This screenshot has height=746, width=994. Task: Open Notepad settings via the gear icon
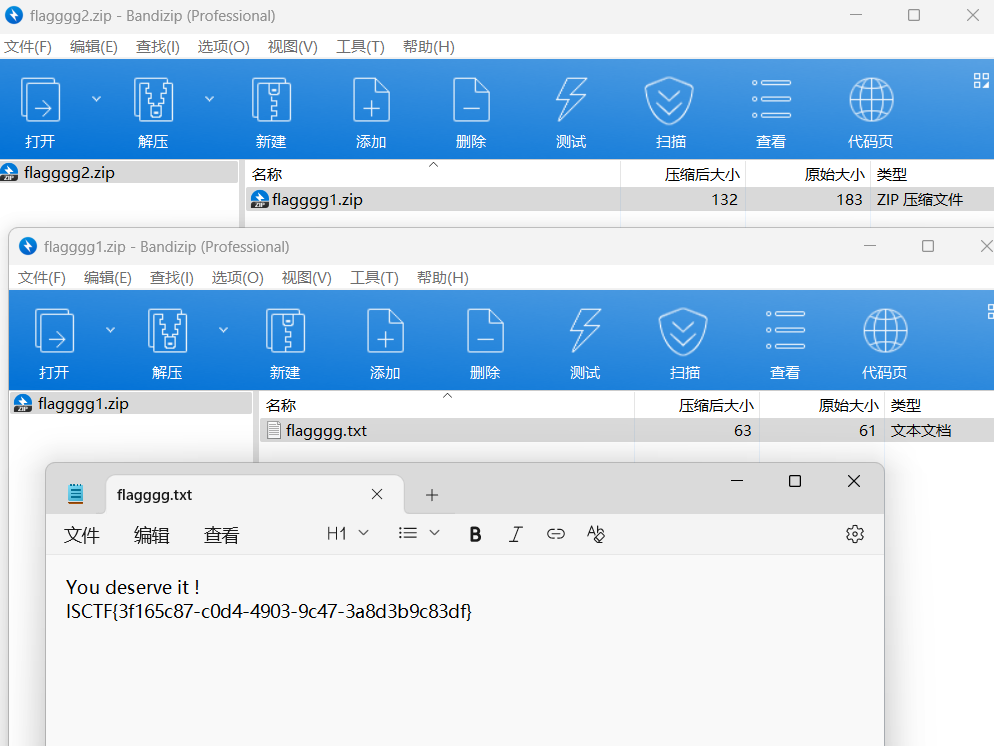pos(854,534)
